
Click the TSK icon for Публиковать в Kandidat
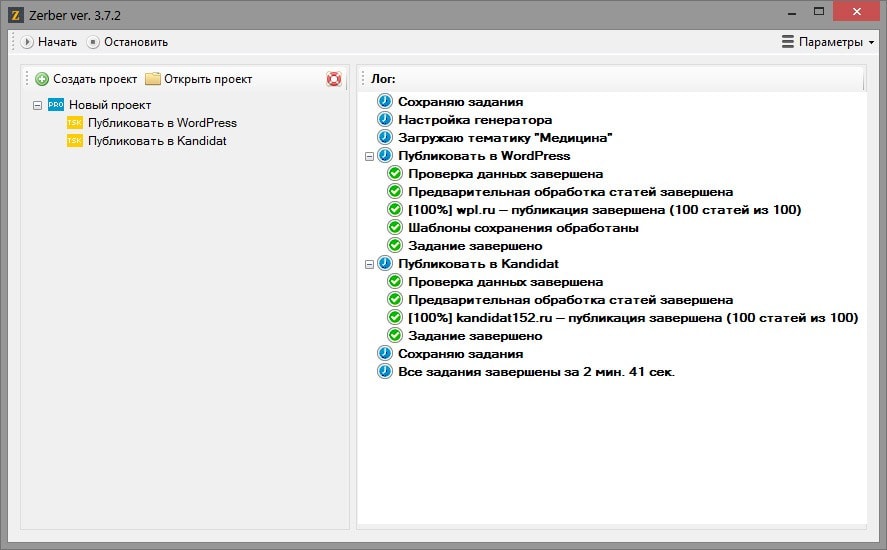75,141
